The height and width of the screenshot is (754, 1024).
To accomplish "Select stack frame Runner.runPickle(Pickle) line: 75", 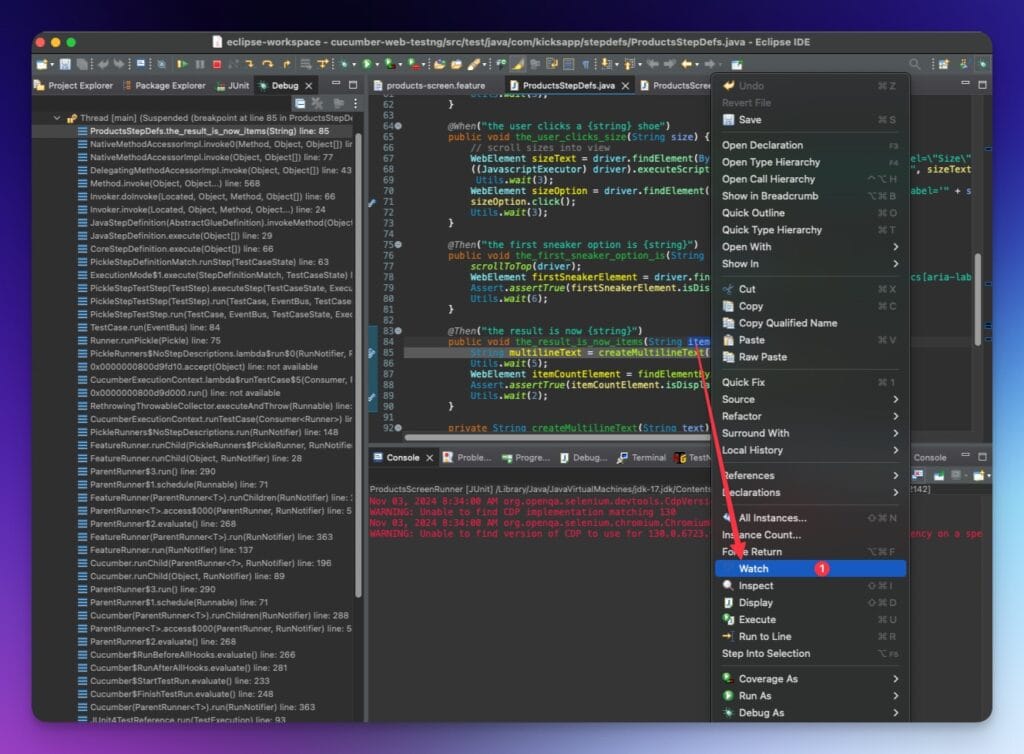I will pos(155,341).
